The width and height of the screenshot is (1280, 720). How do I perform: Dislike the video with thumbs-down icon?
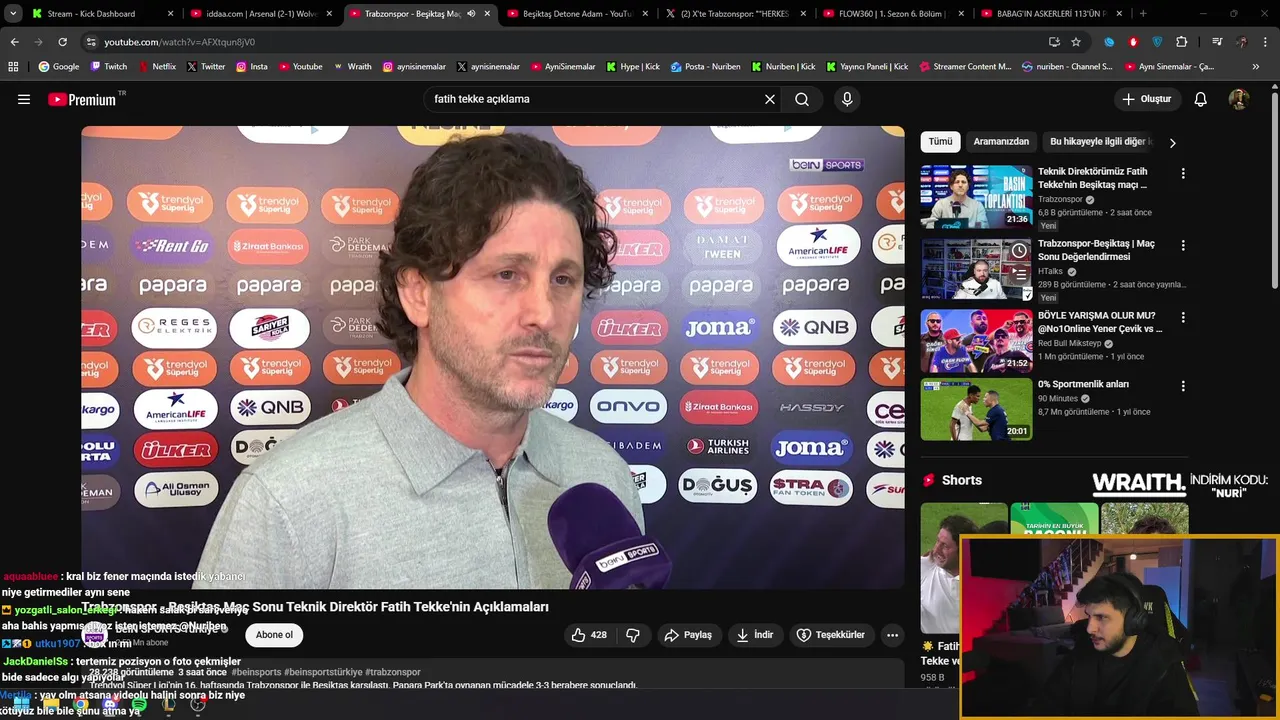tap(633, 635)
